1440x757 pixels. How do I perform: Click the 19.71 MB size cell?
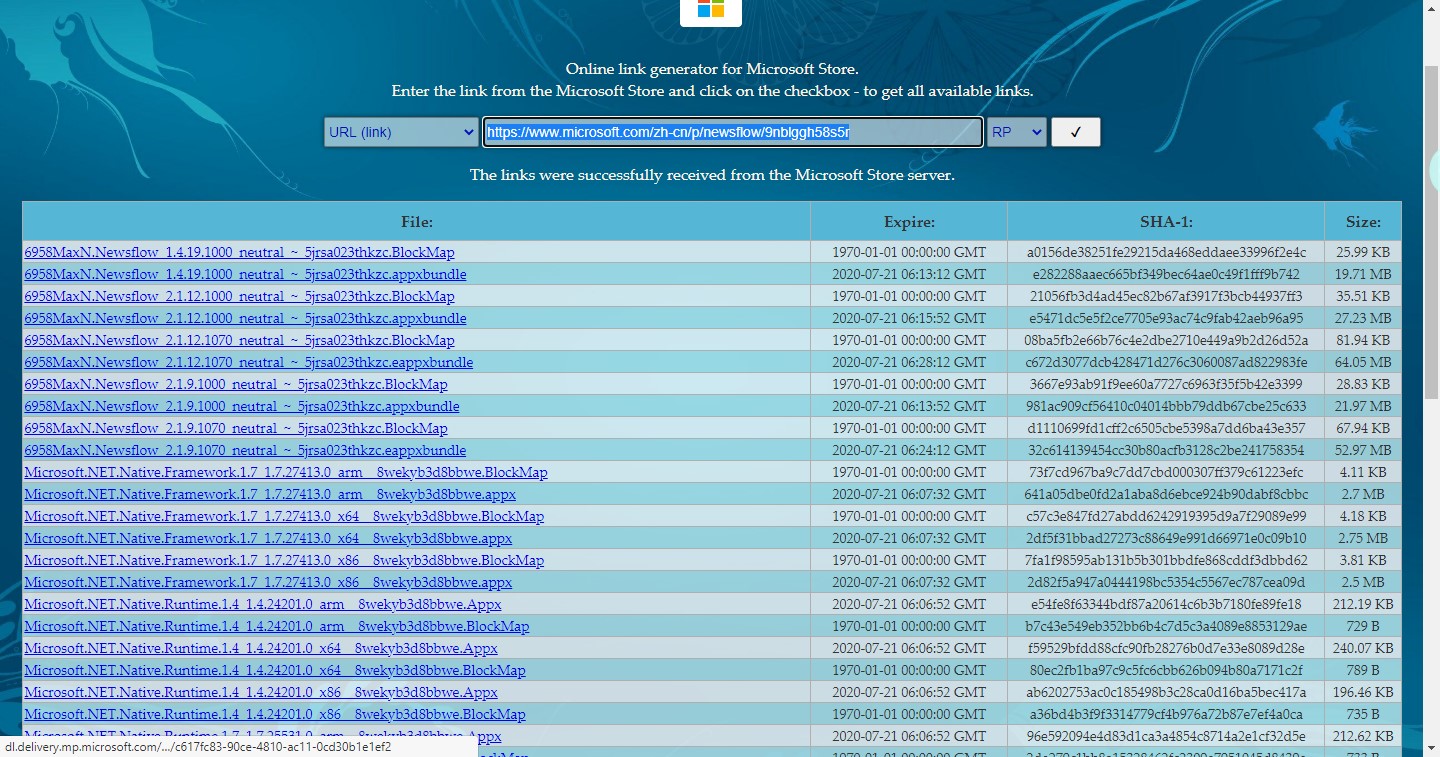click(1363, 274)
